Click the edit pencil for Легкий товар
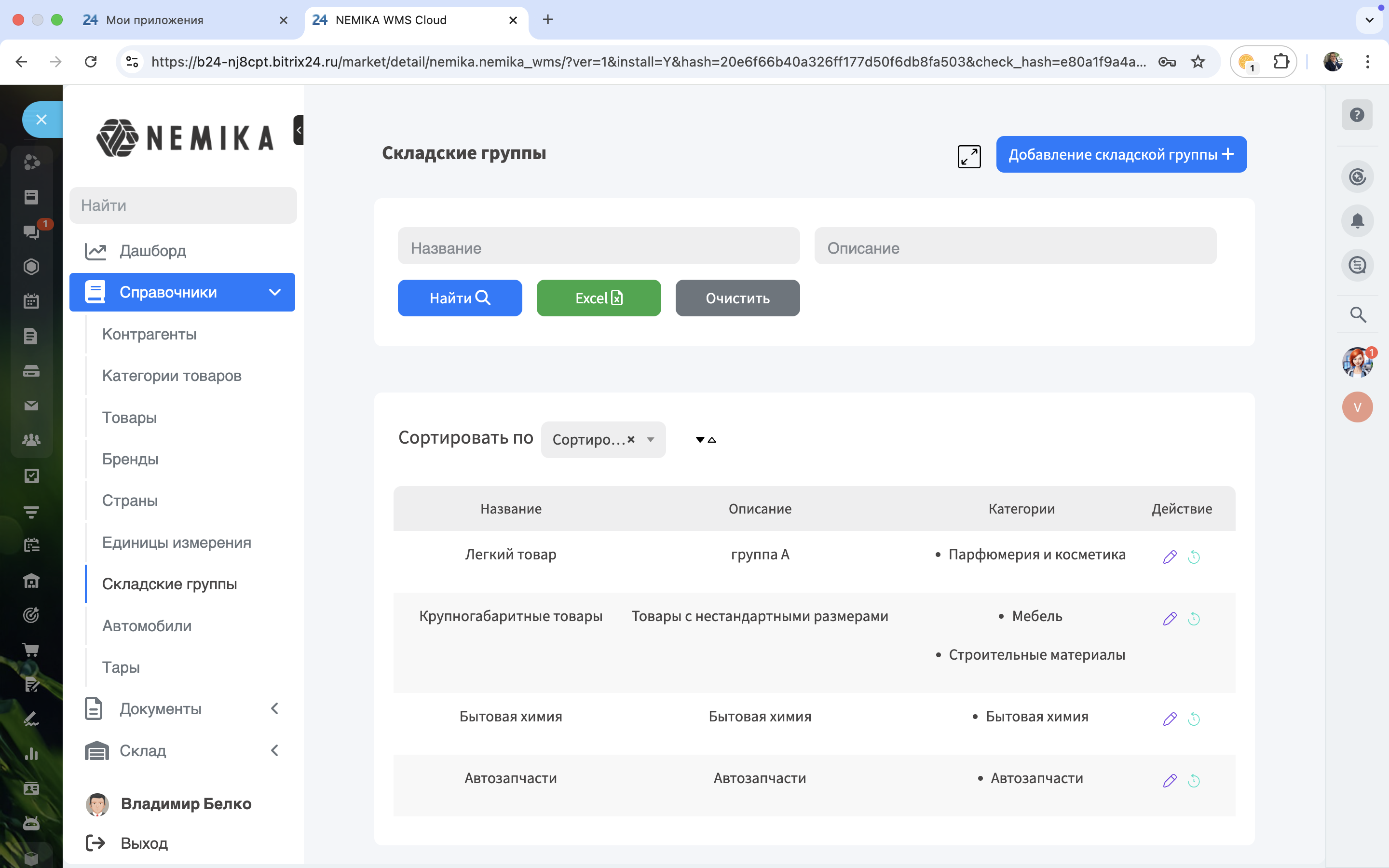Image resolution: width=1389 pixels, height=868 pixels. [1169, 556]
